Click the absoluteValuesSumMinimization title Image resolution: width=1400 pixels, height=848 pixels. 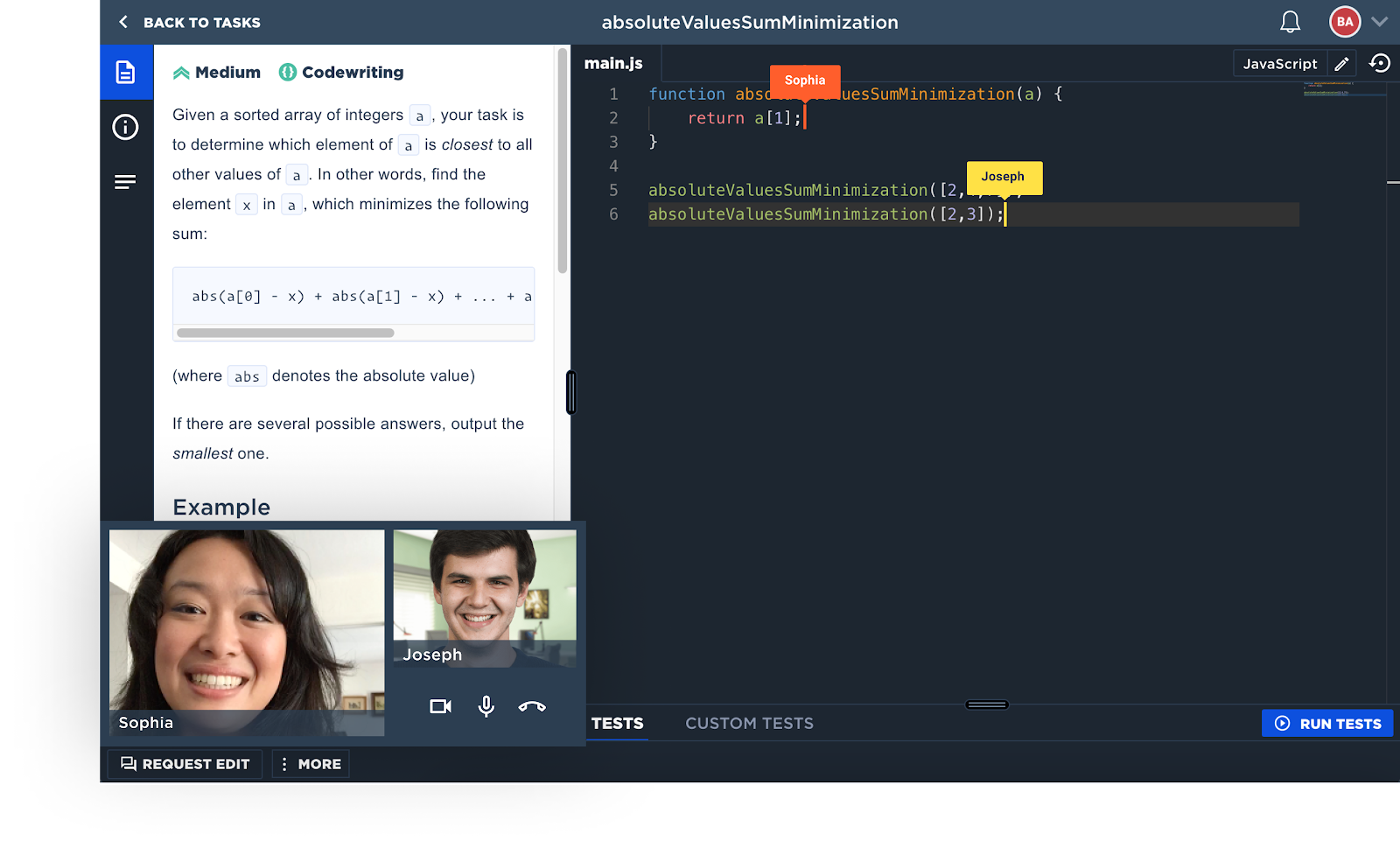coord(750,23)
